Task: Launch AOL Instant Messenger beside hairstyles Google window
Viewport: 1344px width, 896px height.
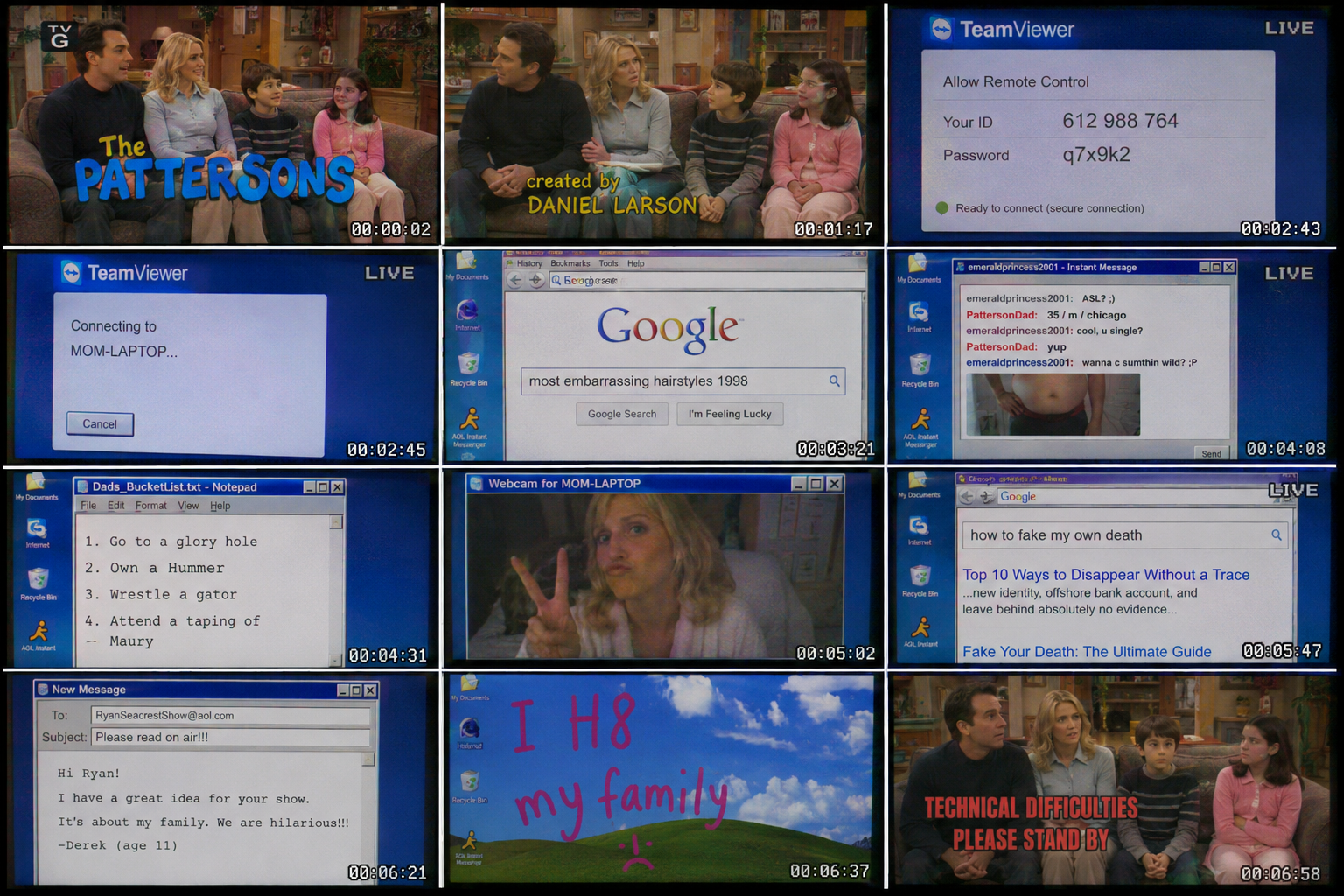Action: [x=470, y=426]
